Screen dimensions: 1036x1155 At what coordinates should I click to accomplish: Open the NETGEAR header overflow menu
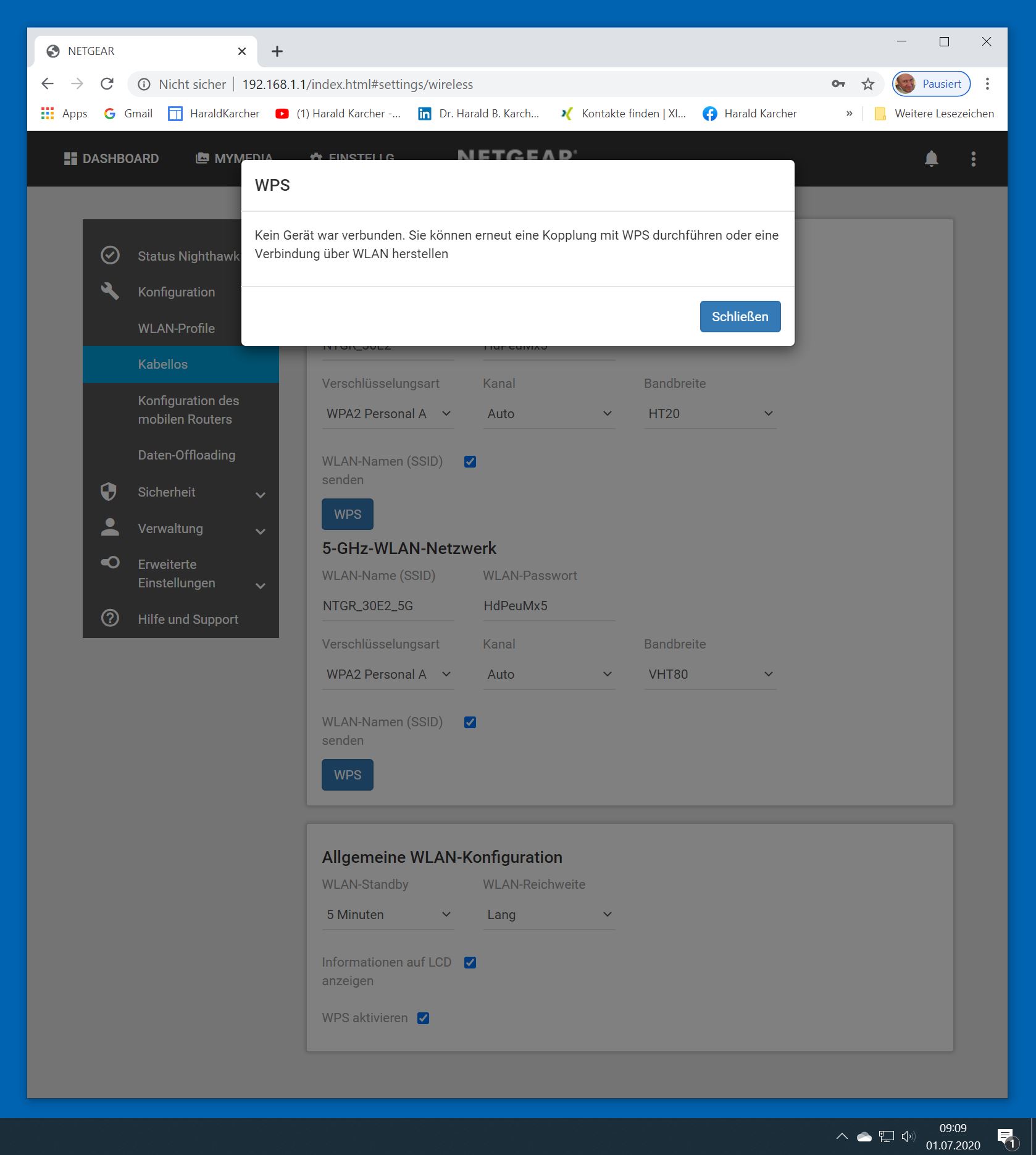pos(973,159)
